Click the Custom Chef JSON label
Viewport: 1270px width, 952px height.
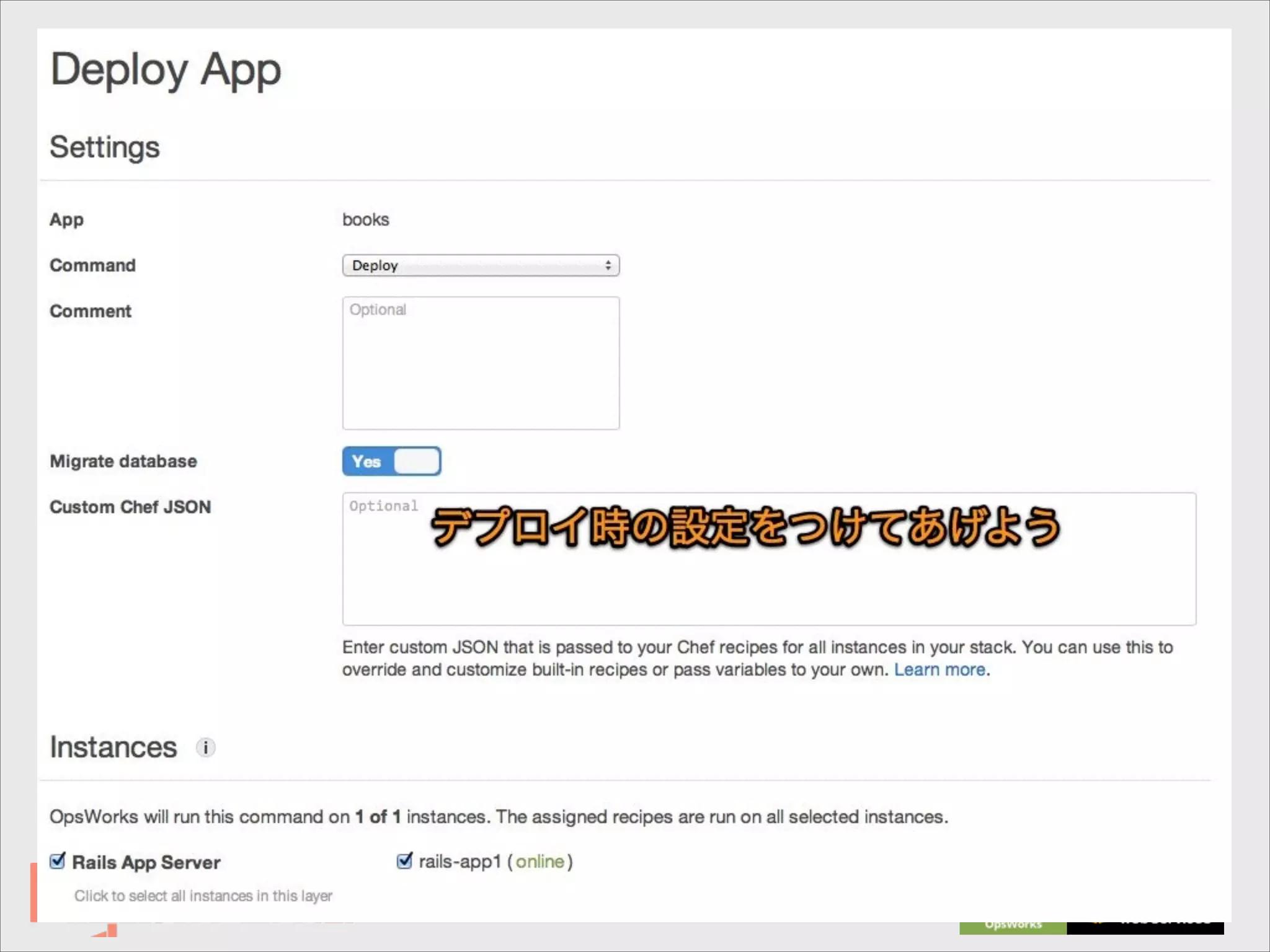[x=130, y=507]
